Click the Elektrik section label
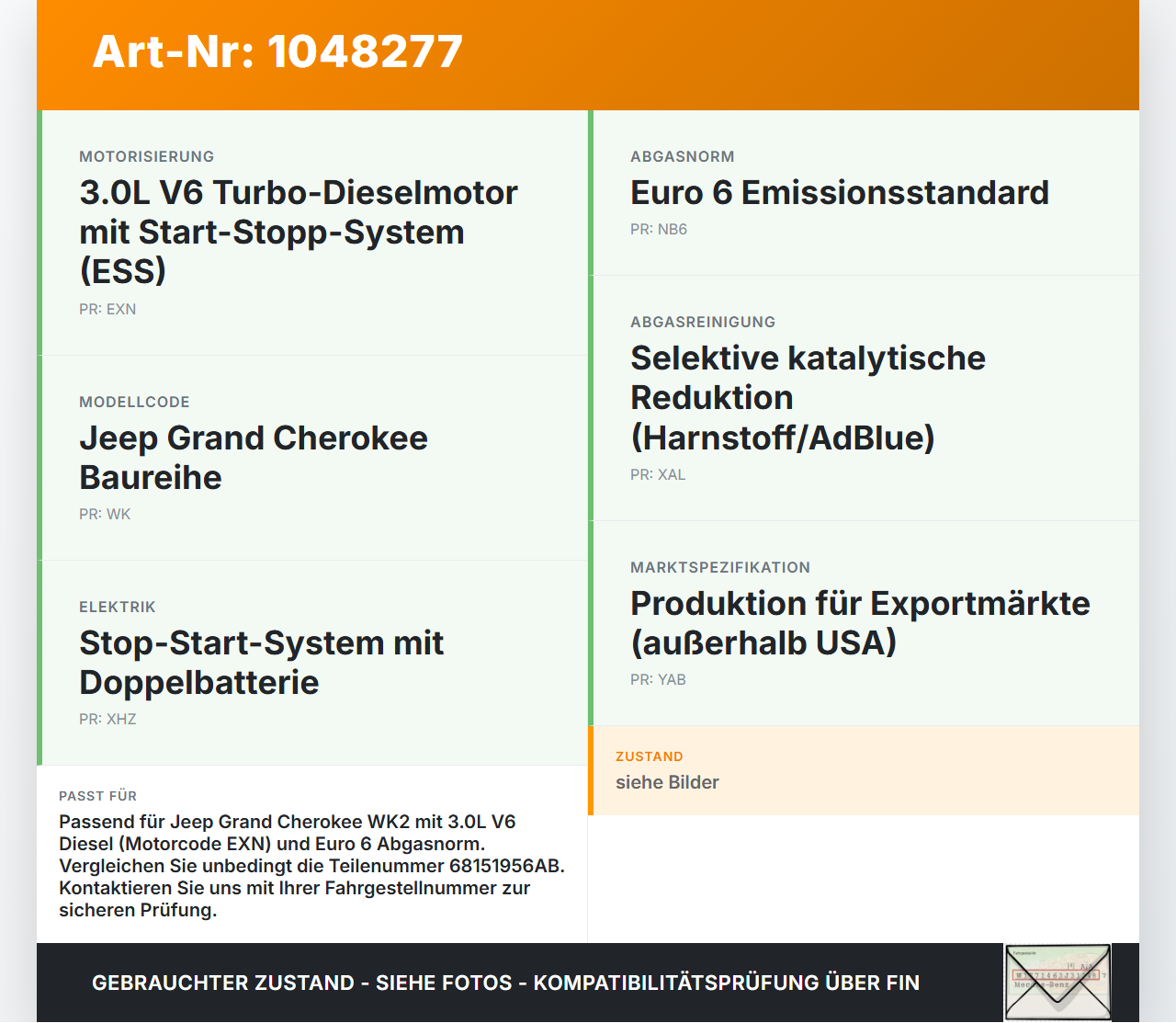This screenshot has width=1176, height=1023. point(118,608)
